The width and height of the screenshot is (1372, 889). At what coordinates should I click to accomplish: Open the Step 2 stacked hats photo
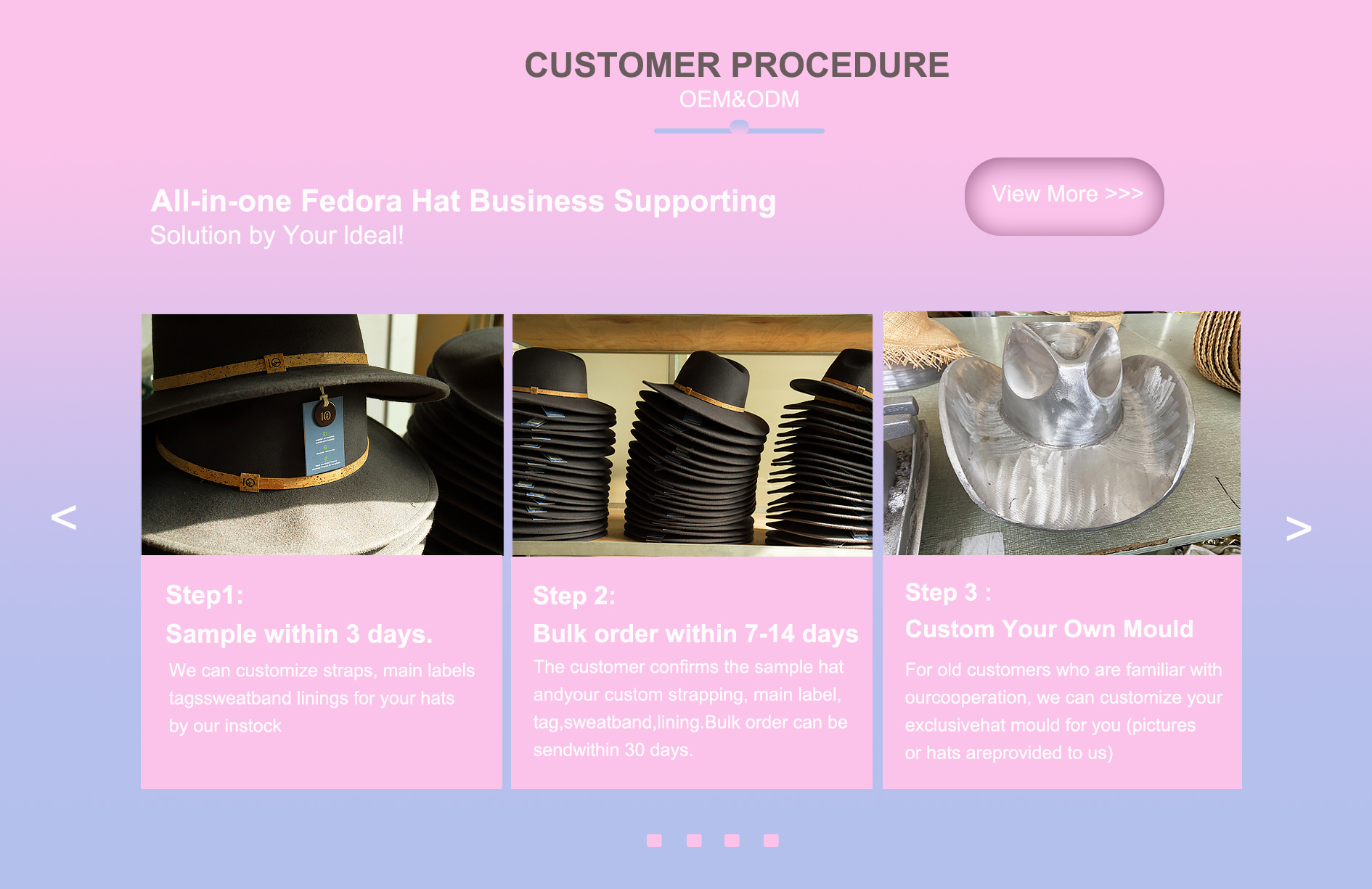click(x=693, y=435)
